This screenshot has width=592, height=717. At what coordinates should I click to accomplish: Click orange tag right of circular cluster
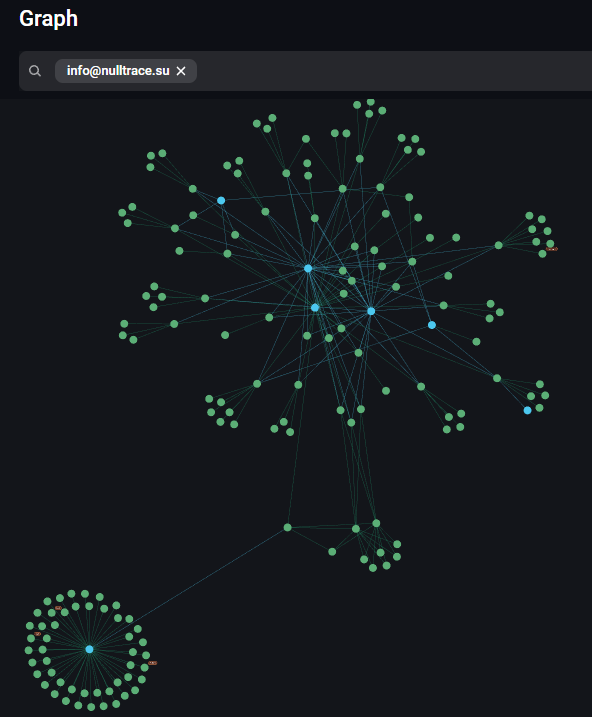point(153,663)
